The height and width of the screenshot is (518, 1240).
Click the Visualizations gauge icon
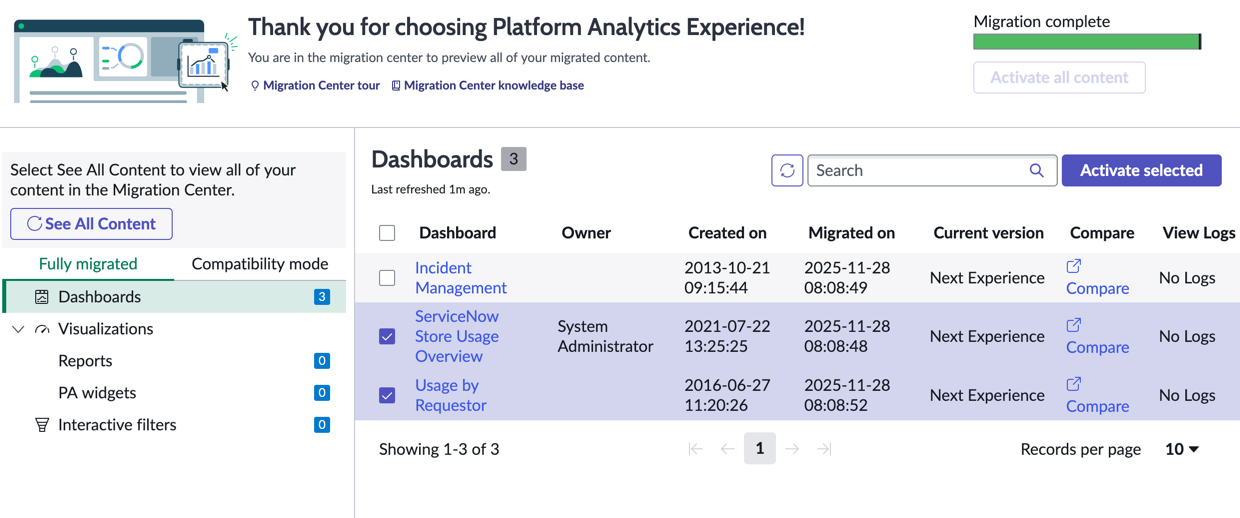click(42, 329)
